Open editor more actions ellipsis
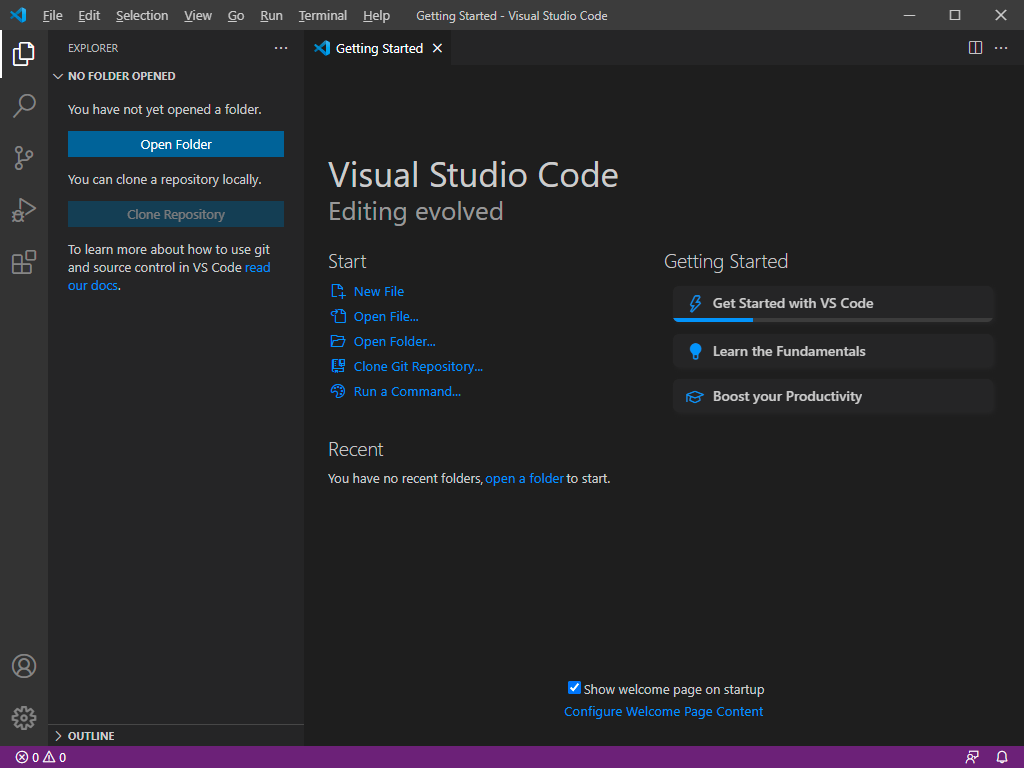Viewport: 1024px width, 768px height. tap(1001, 48)
